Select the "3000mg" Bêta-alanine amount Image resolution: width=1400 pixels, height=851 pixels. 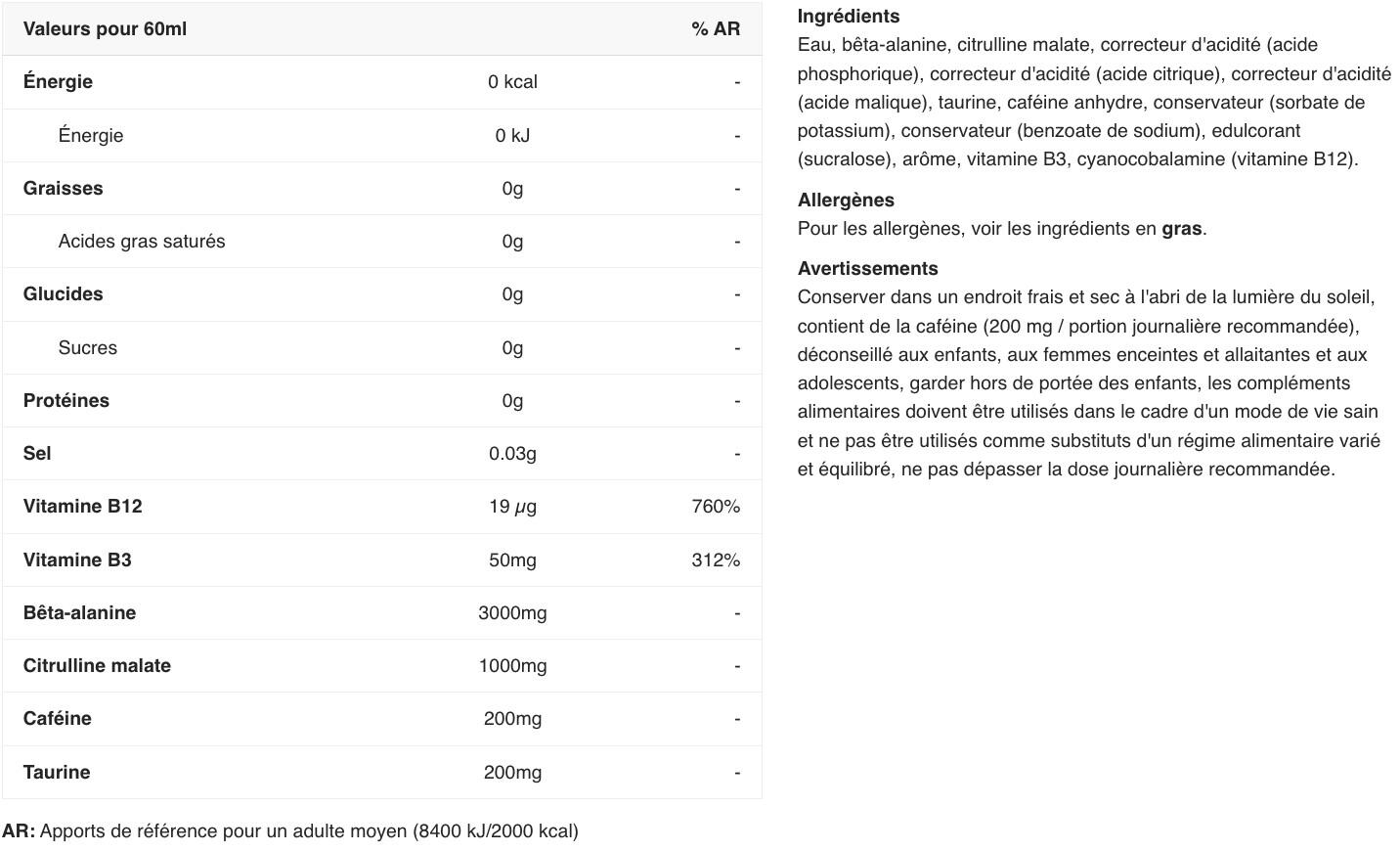[512, 613]
